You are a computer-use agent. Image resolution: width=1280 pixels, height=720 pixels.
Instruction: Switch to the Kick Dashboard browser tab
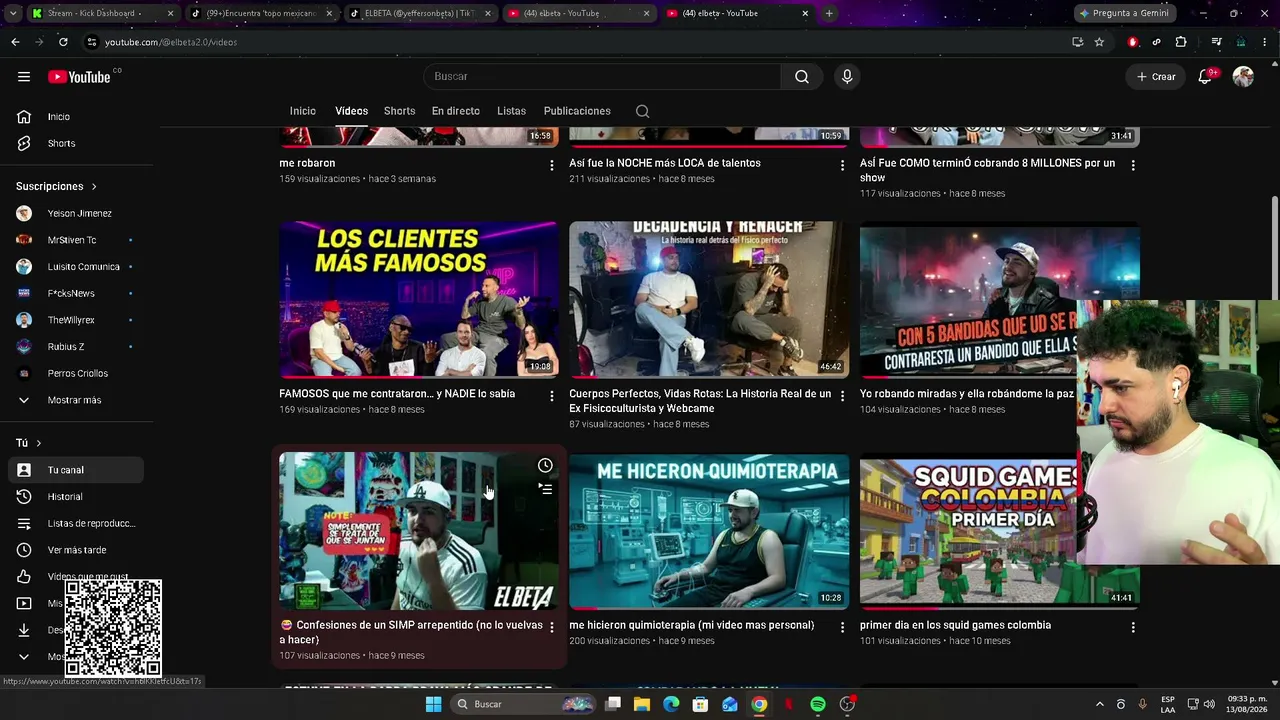(x=103, y=13)
